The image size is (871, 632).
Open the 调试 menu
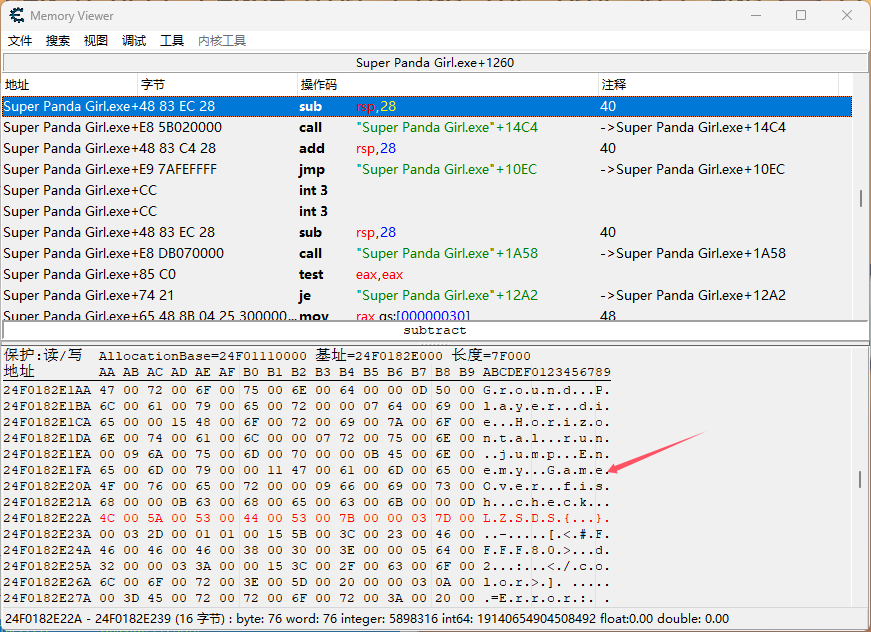click(x=134, y=41)
